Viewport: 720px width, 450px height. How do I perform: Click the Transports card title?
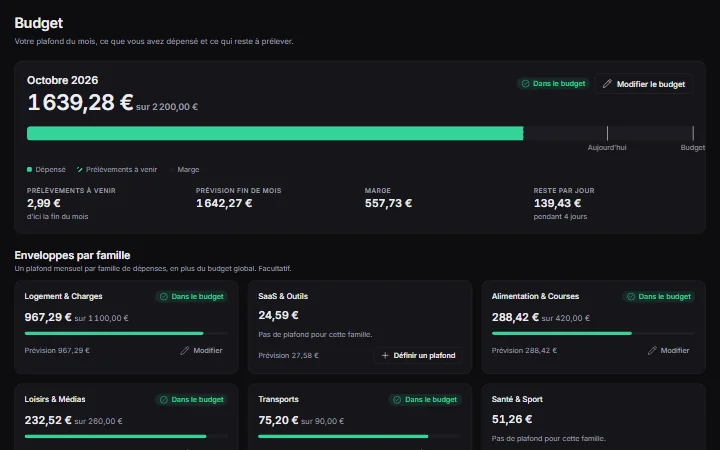278,399
